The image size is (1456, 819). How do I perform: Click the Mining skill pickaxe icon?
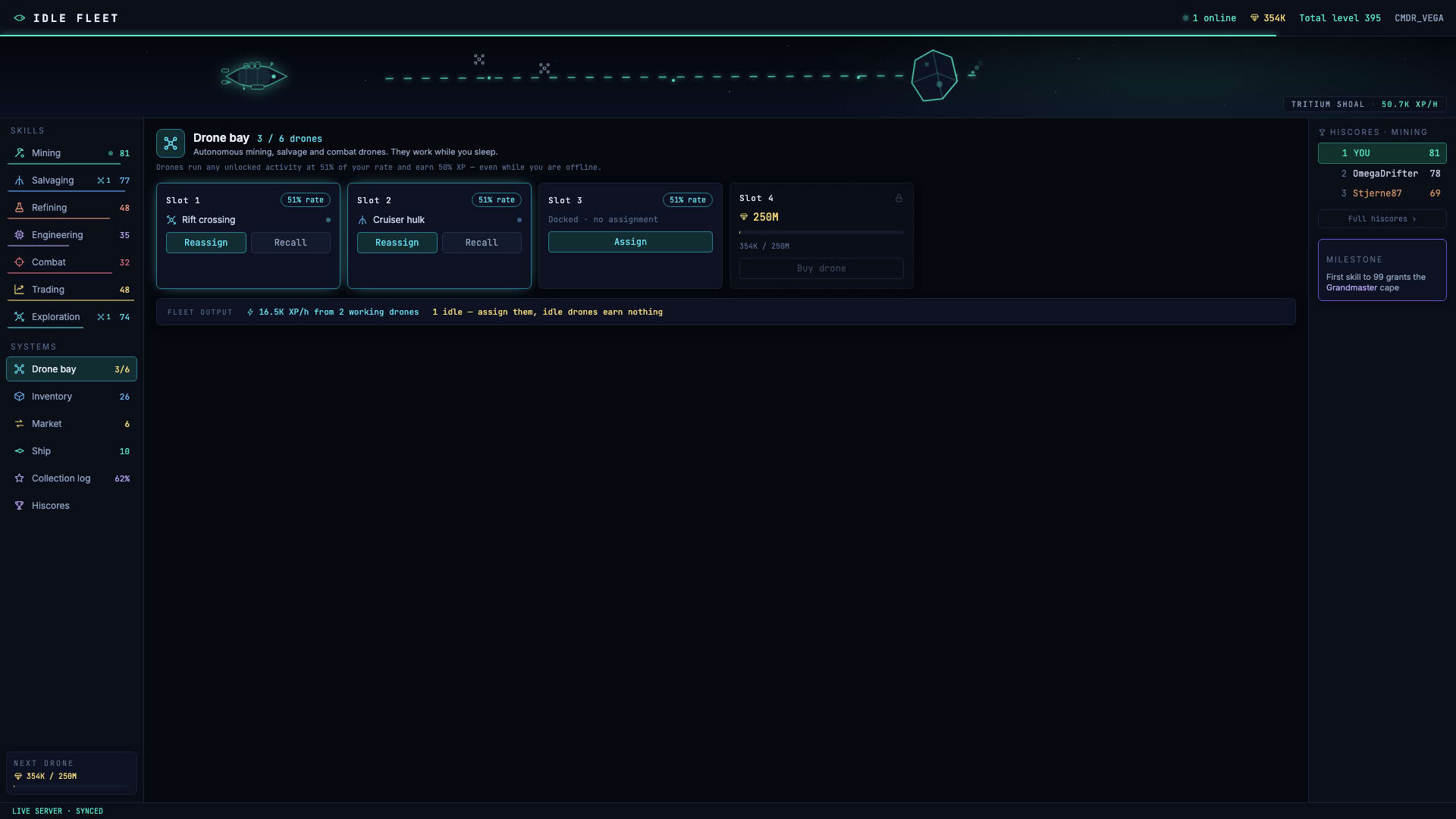(20, 153)
